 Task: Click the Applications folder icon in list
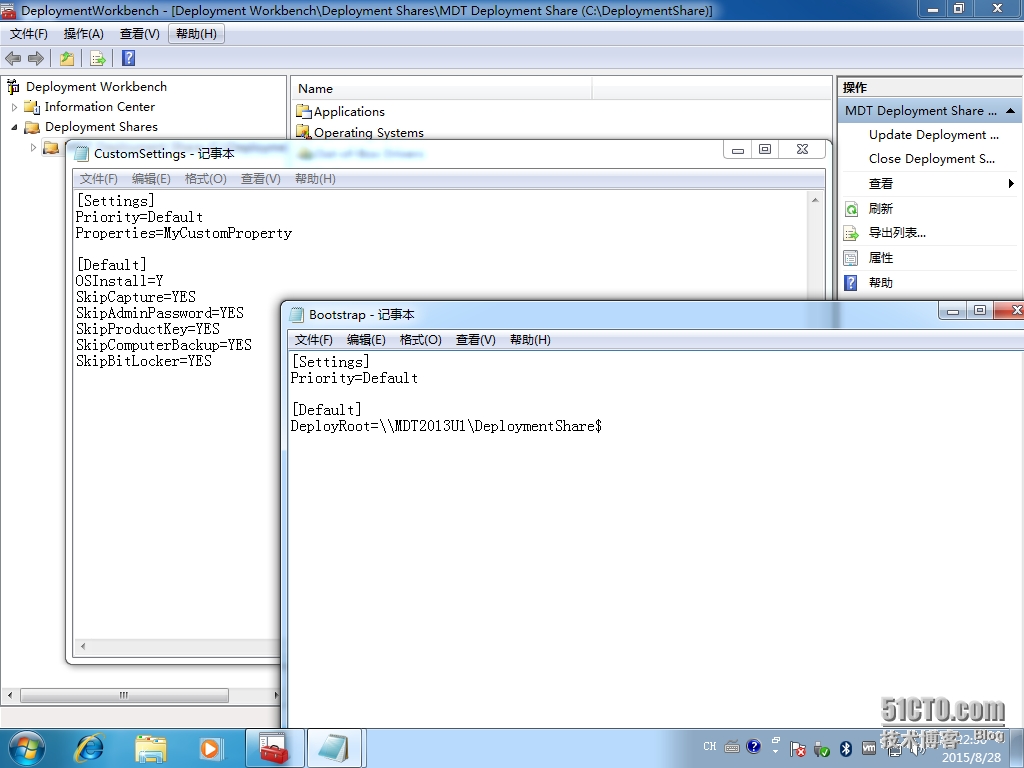coord(304,112)
